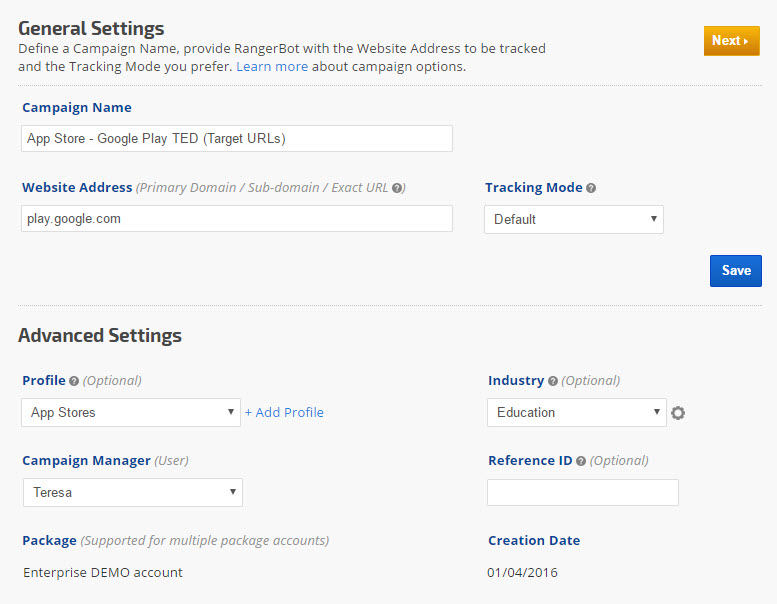Screen dimensions: 777x604
Task: Open the gear settings icon beside Industry
Action: click(x=678, y=413)
